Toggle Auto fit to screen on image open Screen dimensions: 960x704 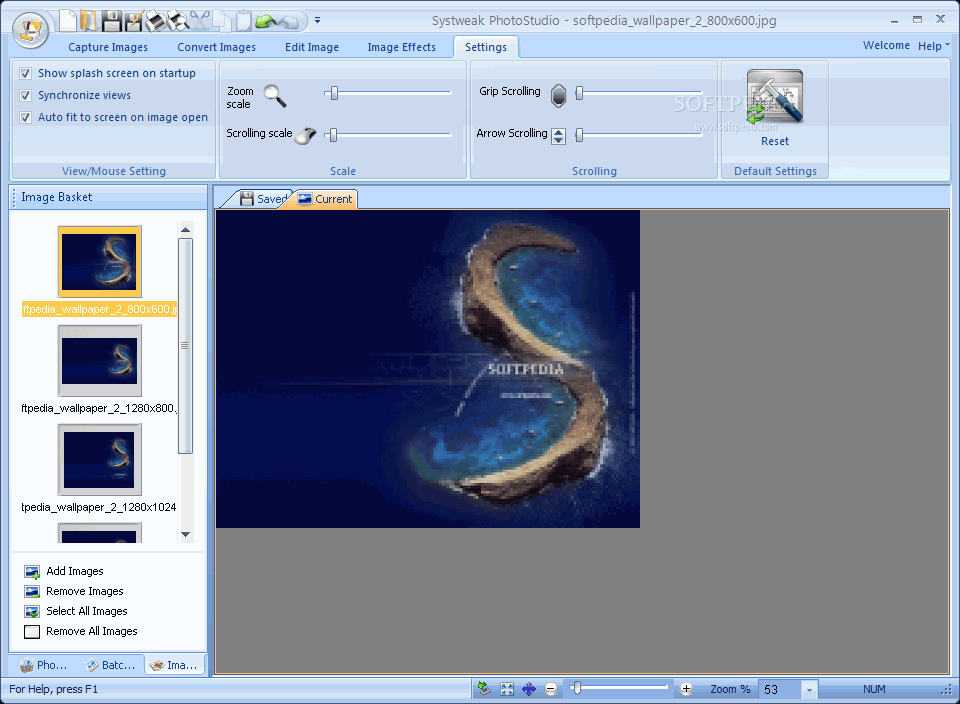coord(25,118)
